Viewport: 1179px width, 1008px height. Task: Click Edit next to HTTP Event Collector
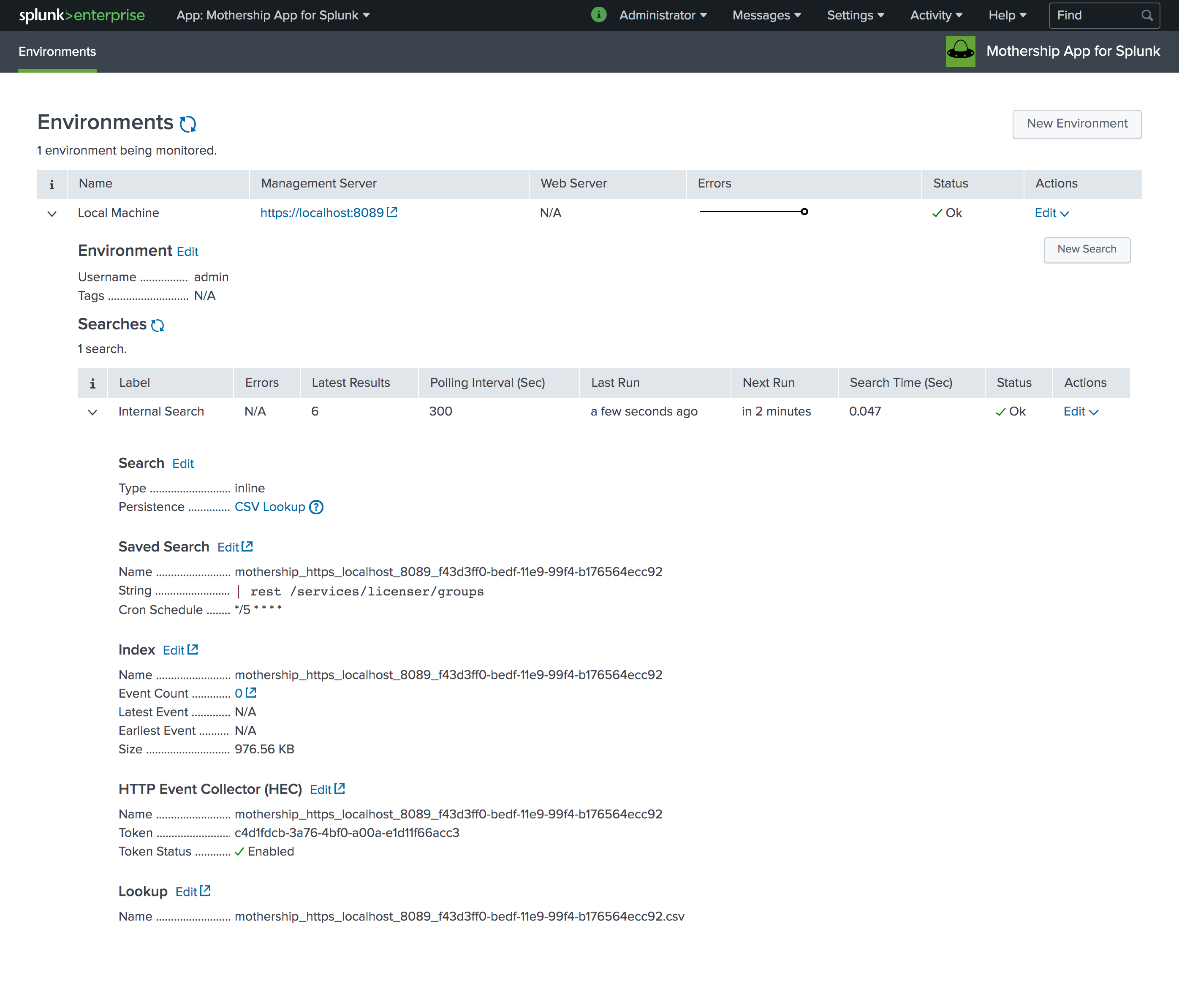tap(327, 789)
